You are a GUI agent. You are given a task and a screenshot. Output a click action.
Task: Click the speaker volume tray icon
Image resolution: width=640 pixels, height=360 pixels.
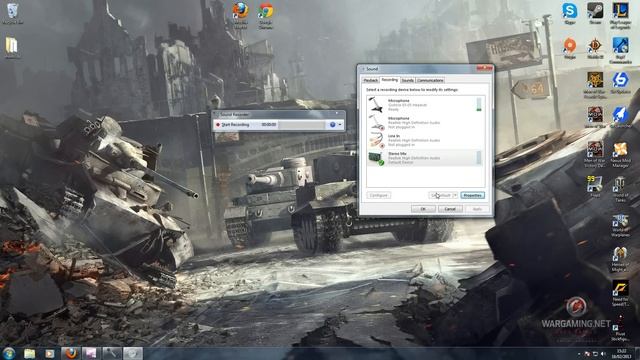click(x=603, y=353)
